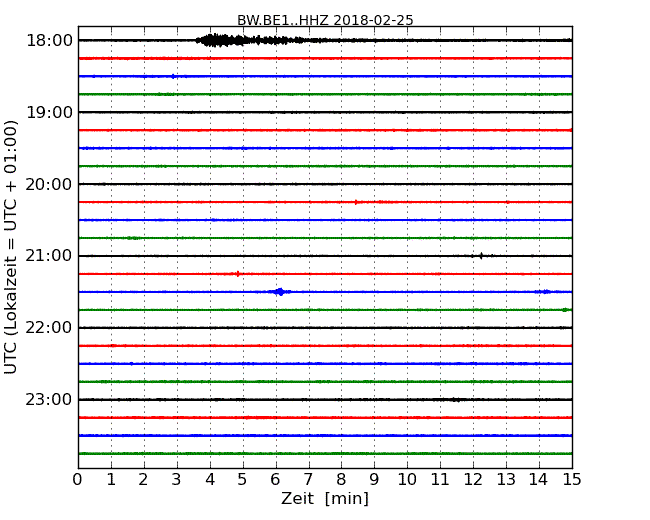Click the green bump near minute 1.5

tap(133, 238)
